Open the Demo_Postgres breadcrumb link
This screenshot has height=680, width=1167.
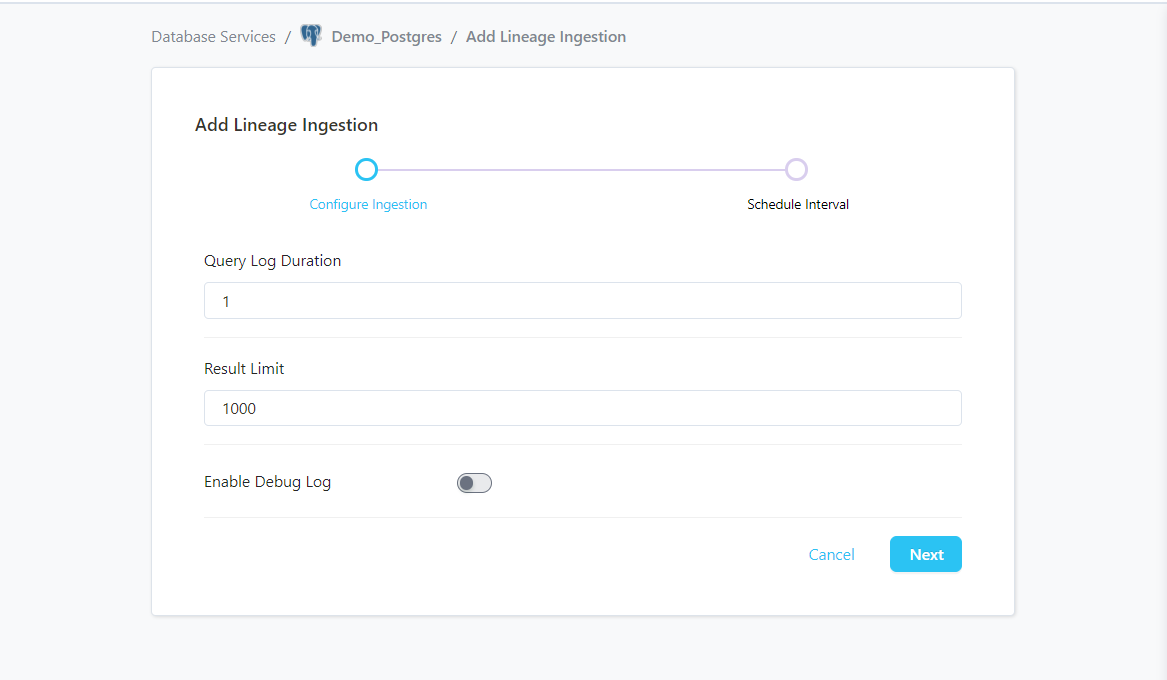(x=386, y=37)
